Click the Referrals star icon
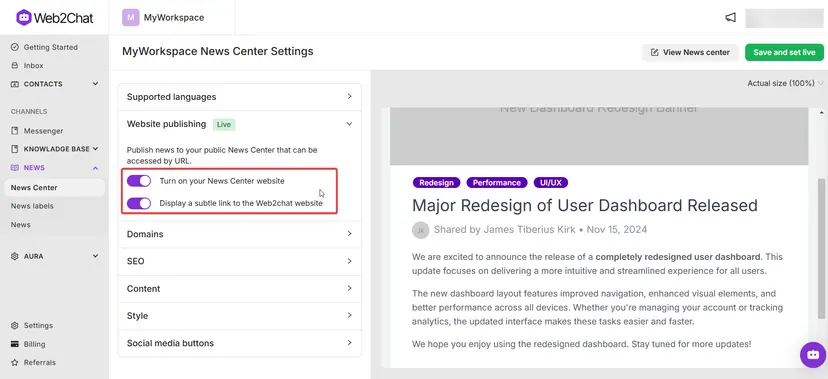This screenshot has width=828, height=379. coord(15,363)
